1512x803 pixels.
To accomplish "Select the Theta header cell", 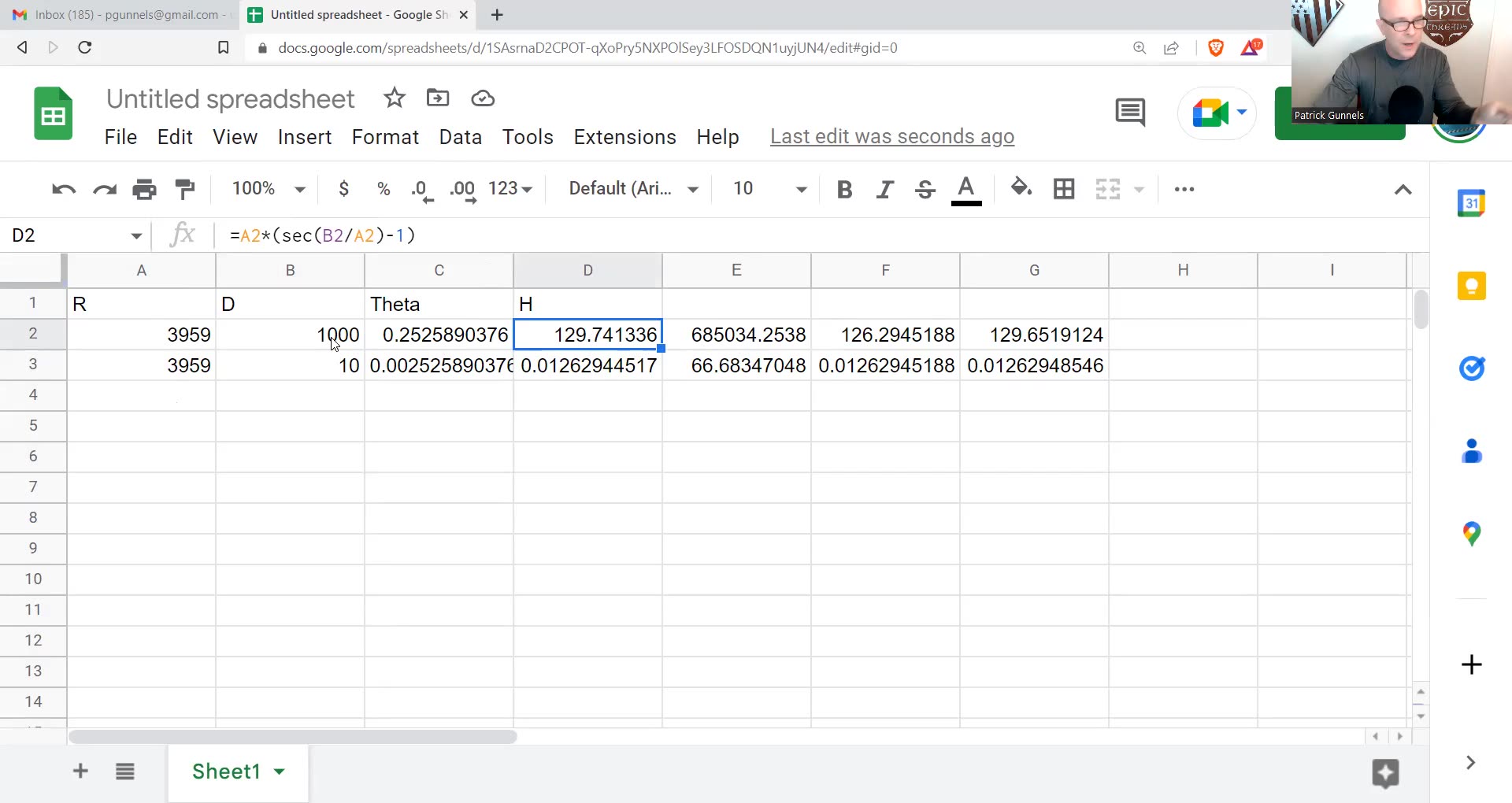I will pyautogui.click(x=439, y=304).
